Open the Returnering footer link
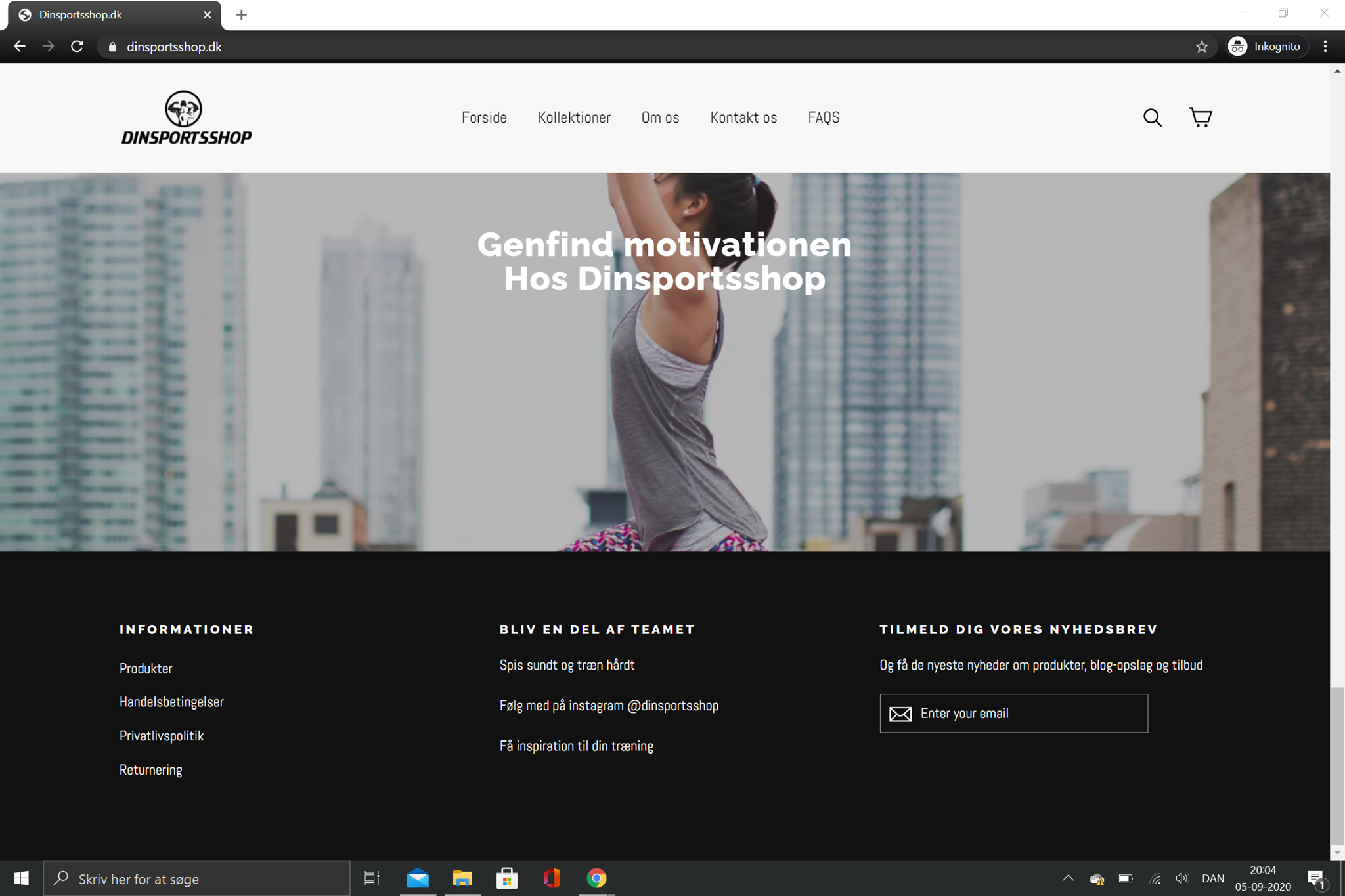This screenshot has width=1345, height=896. [150, 769]
